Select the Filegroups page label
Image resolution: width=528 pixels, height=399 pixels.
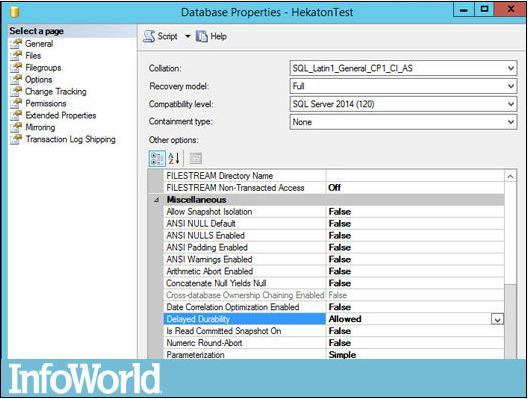click(43, 68)
